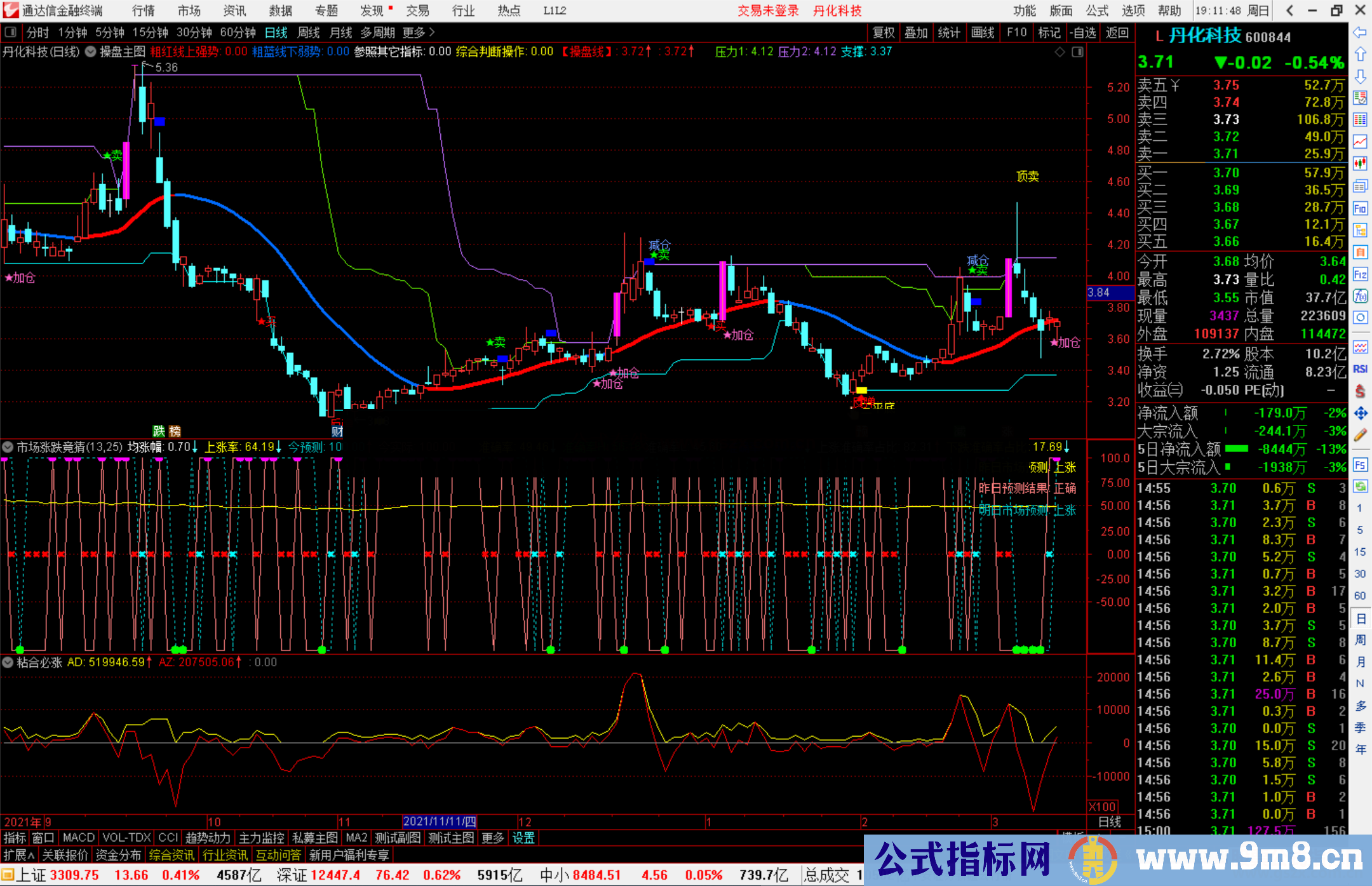Click the 复权 button
The height and width of the screenshot is (886, 1372).
coord(883,32)
